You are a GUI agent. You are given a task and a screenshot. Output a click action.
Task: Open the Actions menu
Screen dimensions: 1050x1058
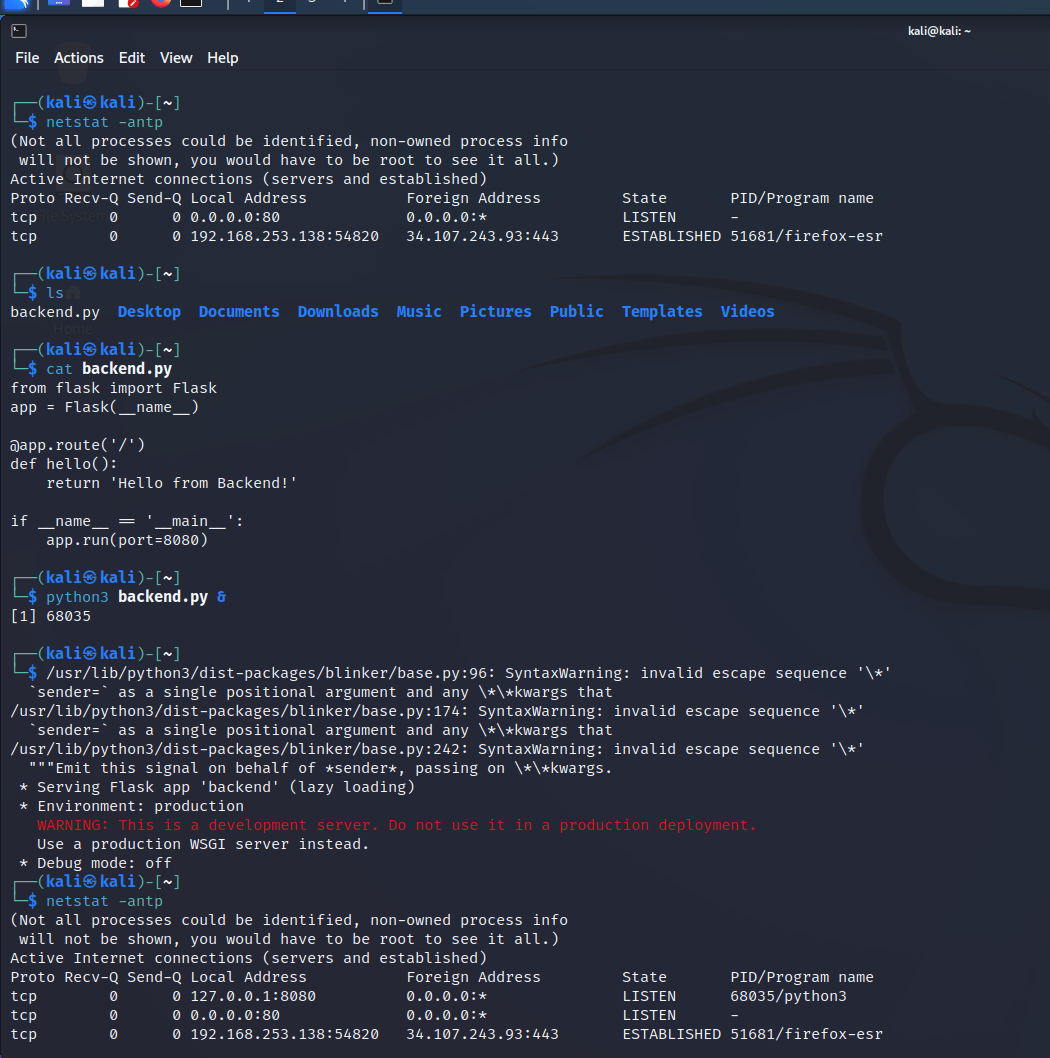[x=79, y=58]
